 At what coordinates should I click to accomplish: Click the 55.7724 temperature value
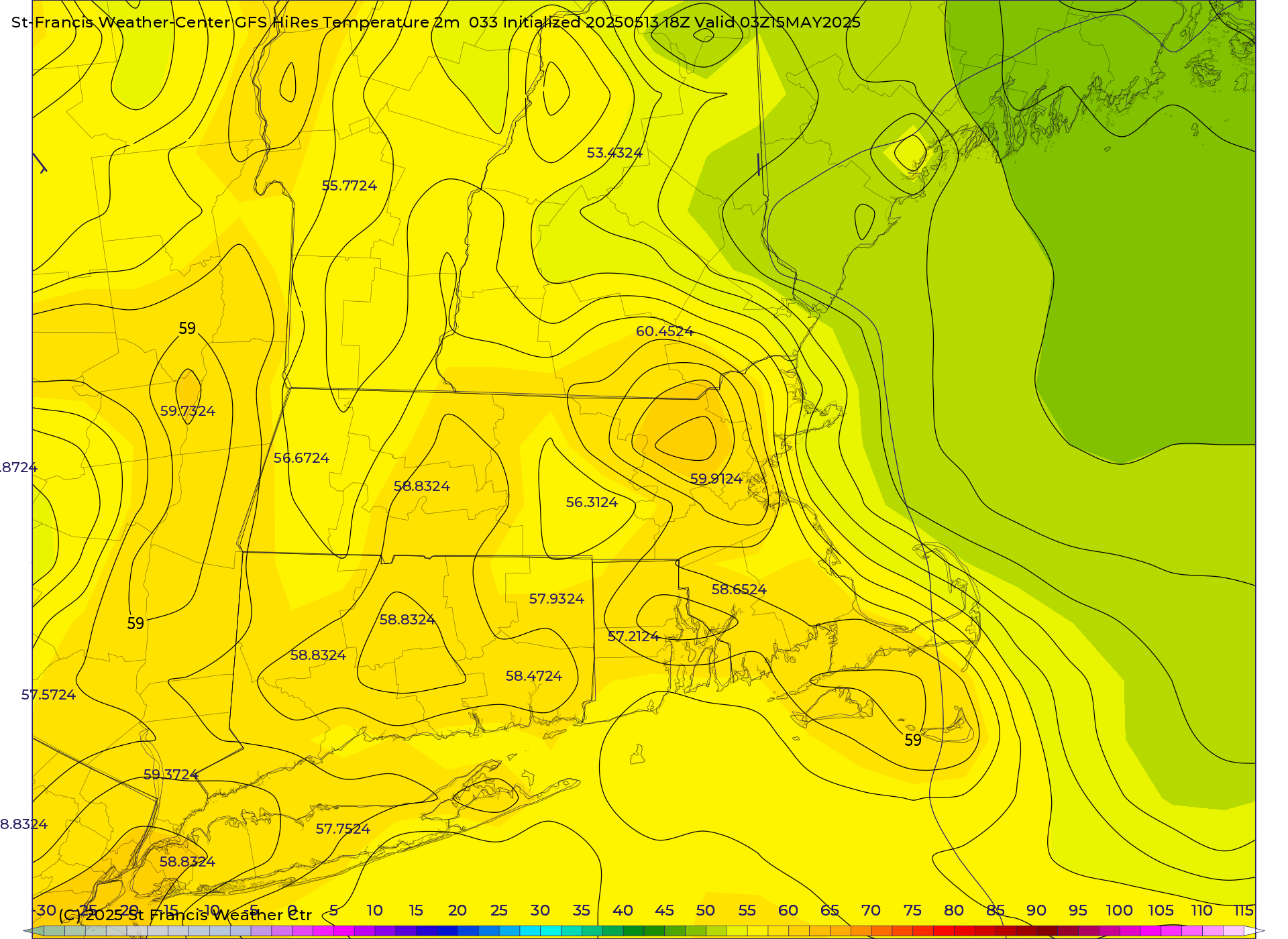click(x=350, y=186)
